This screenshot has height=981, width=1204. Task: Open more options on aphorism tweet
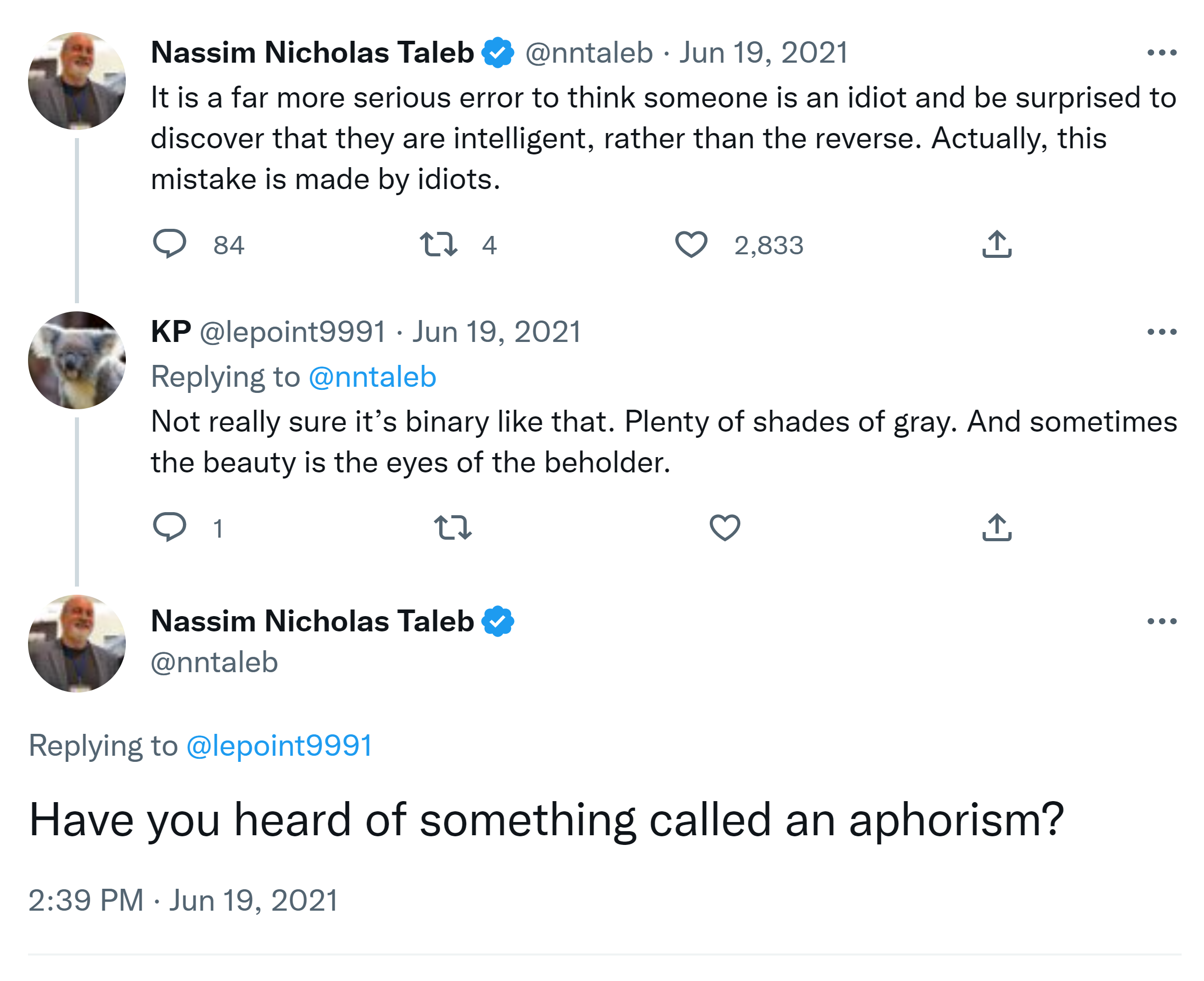[1162, 622]
